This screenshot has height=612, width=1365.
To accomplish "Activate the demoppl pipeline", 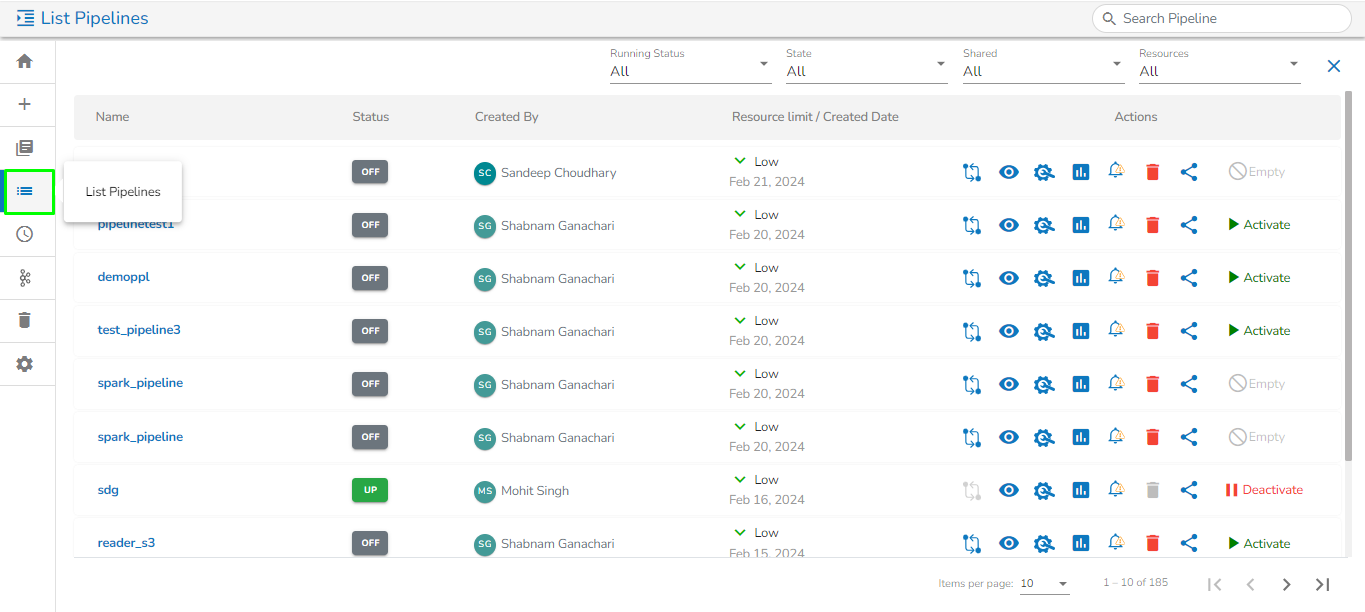I will point(1259,278).
